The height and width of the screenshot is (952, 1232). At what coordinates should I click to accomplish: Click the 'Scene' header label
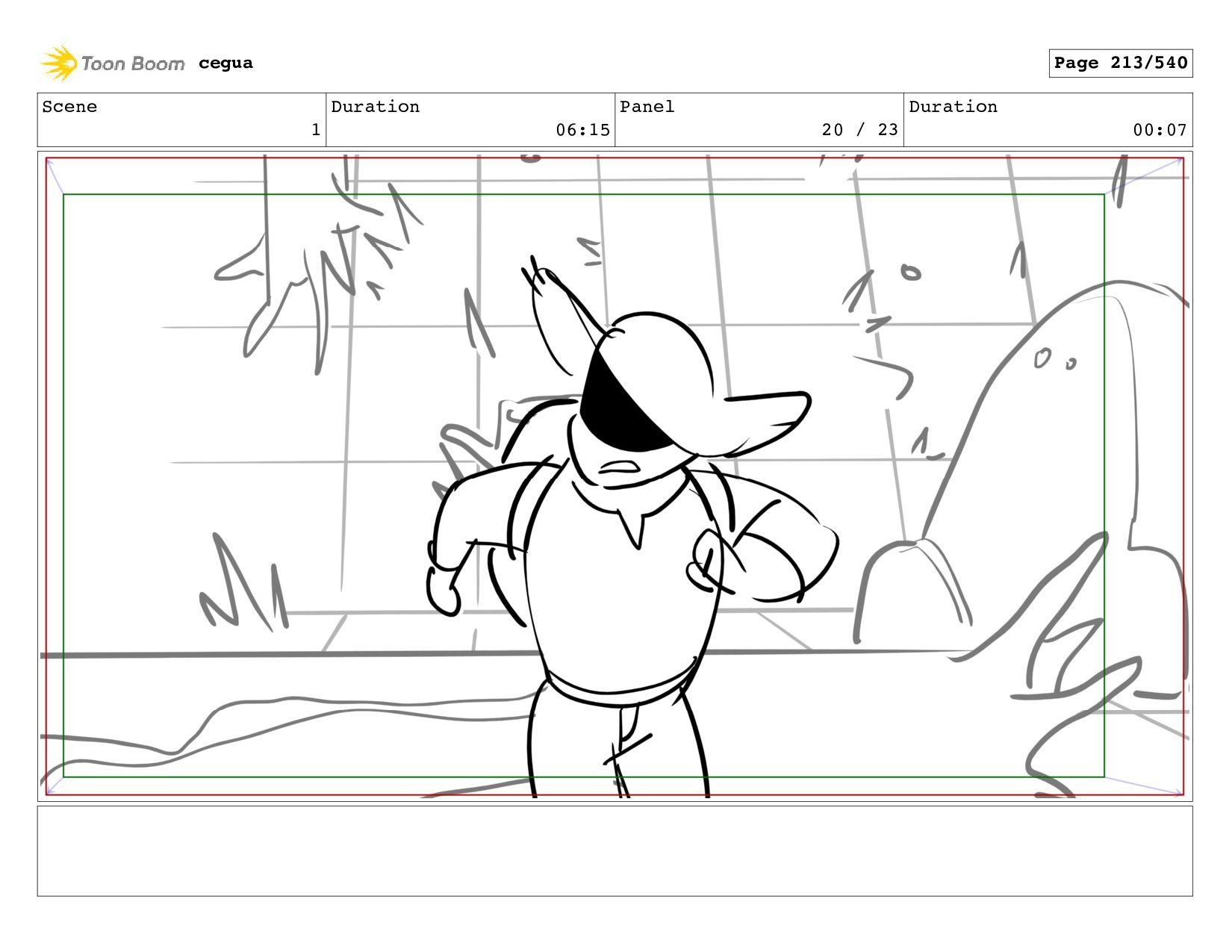(69, 107)
